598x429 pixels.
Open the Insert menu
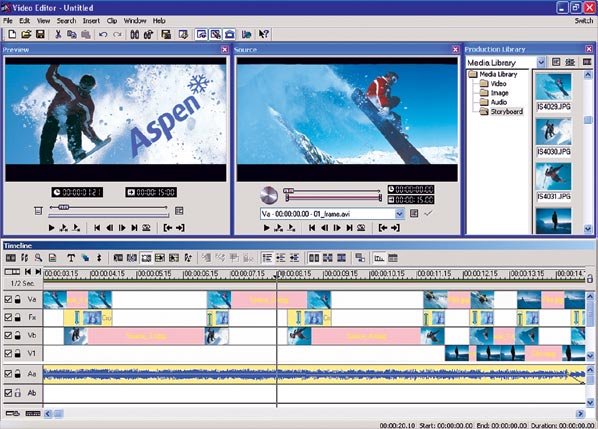tap(91, 21)
